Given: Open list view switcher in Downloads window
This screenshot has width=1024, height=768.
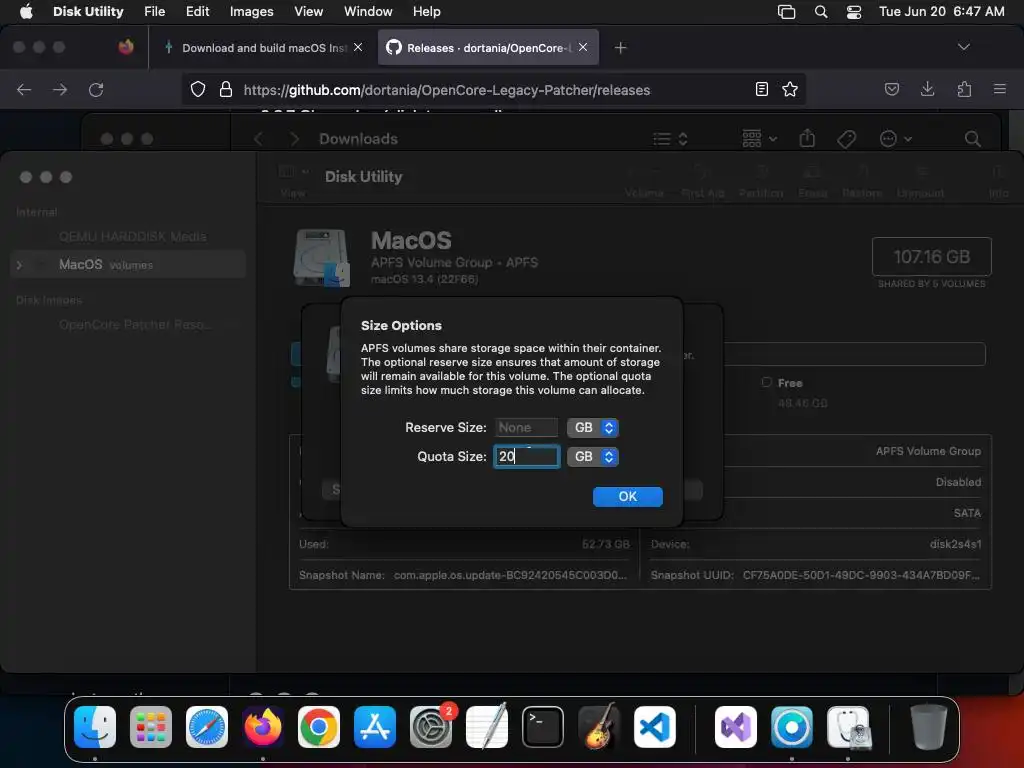Looking at the screenshot, I should coord(670,138).
